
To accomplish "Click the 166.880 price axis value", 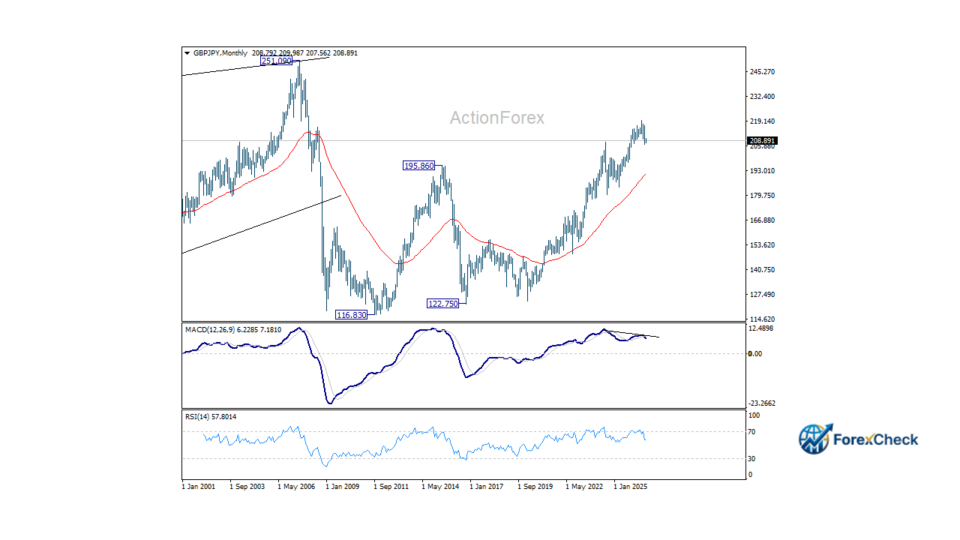I will [762, 220].
